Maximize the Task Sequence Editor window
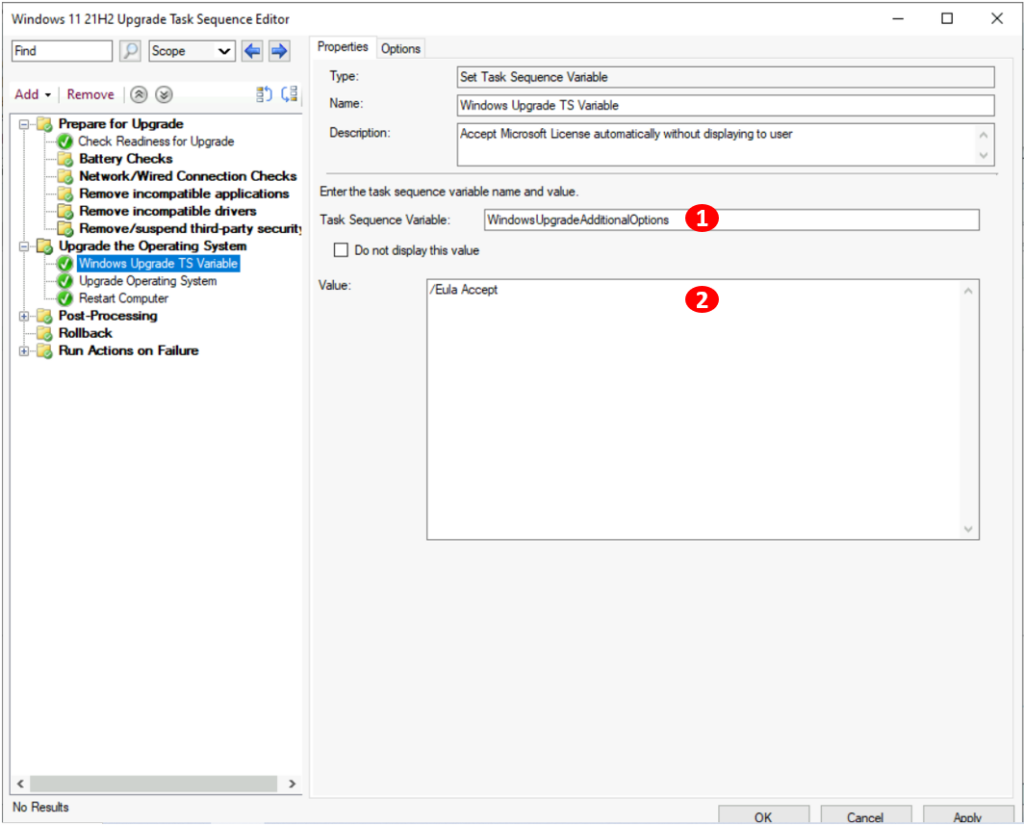The image size is (1024, 825). [947, 18]
